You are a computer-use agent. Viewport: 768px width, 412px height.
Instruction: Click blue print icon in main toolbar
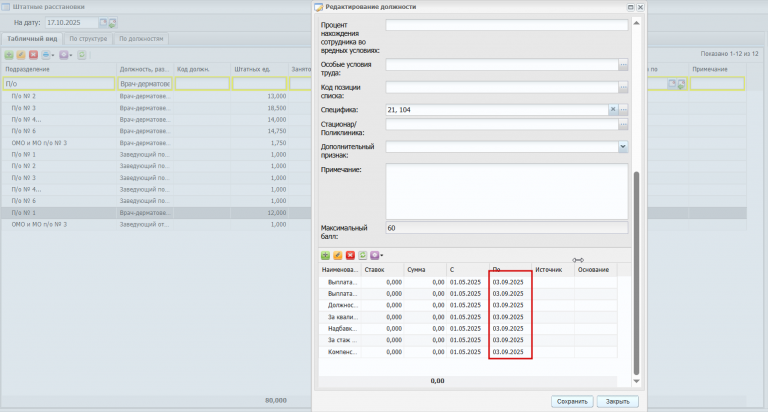pyautogui.click(x=46, y=55)
